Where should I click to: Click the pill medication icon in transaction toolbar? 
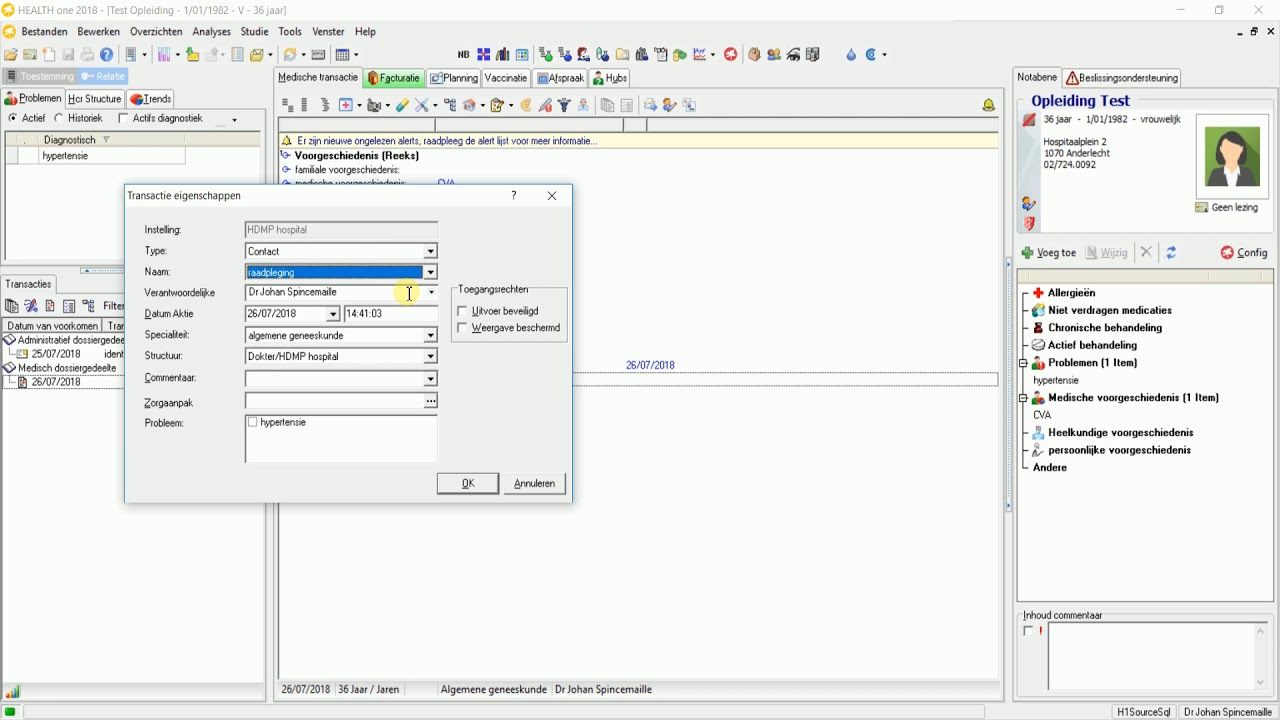402,105
